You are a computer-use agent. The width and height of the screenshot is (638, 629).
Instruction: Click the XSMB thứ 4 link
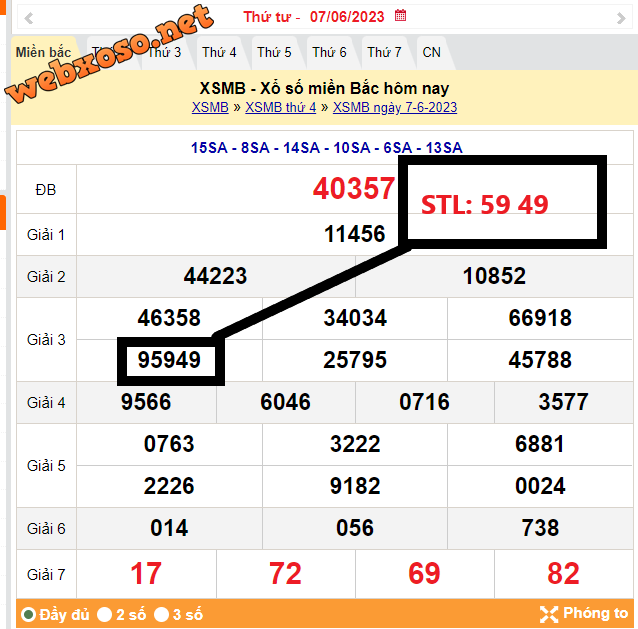point(281,107)
